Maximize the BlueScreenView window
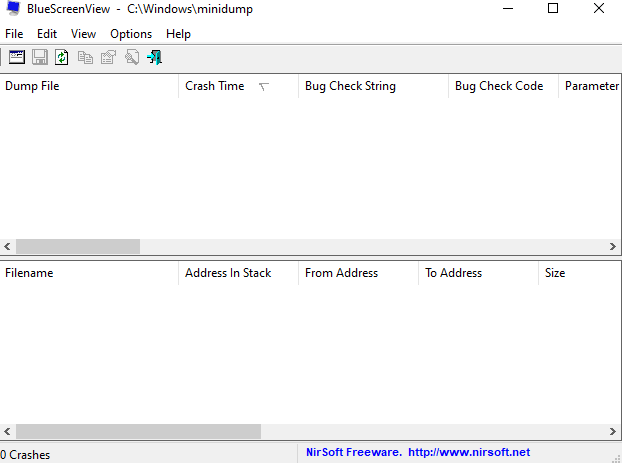Screen dimensions: 622x463 (x=553, y=8)
